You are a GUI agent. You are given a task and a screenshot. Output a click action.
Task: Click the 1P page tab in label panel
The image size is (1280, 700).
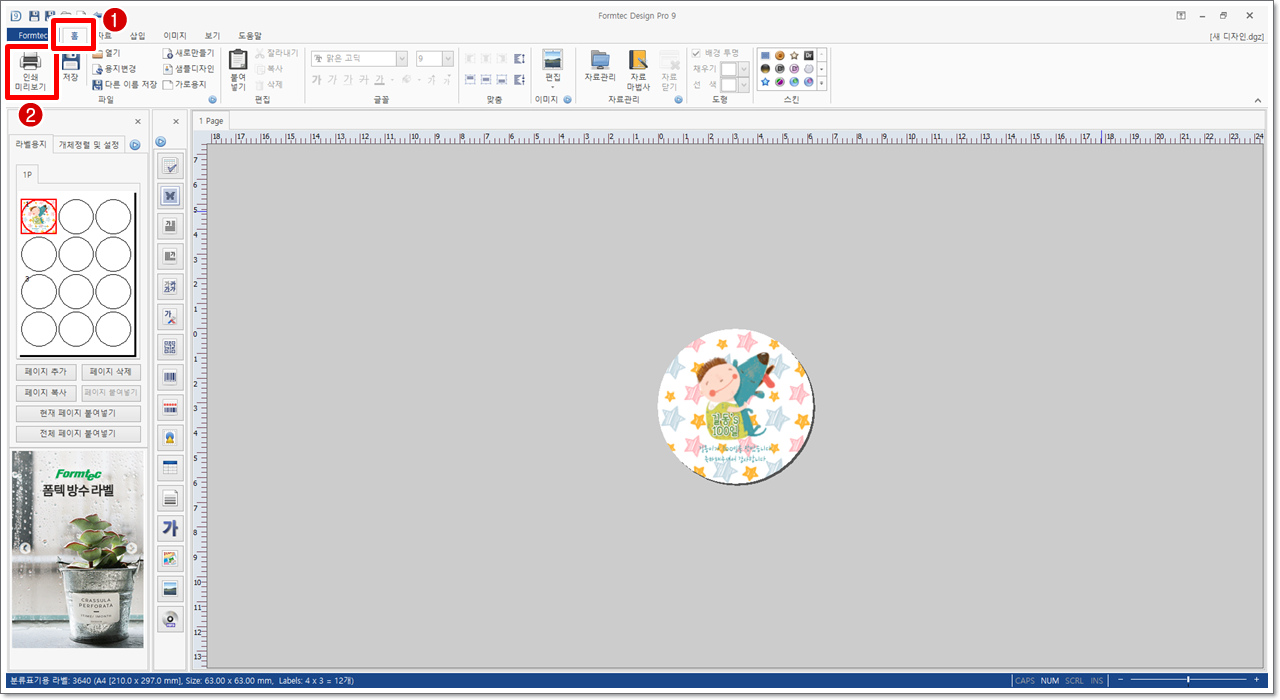click(x=27, y=174)
